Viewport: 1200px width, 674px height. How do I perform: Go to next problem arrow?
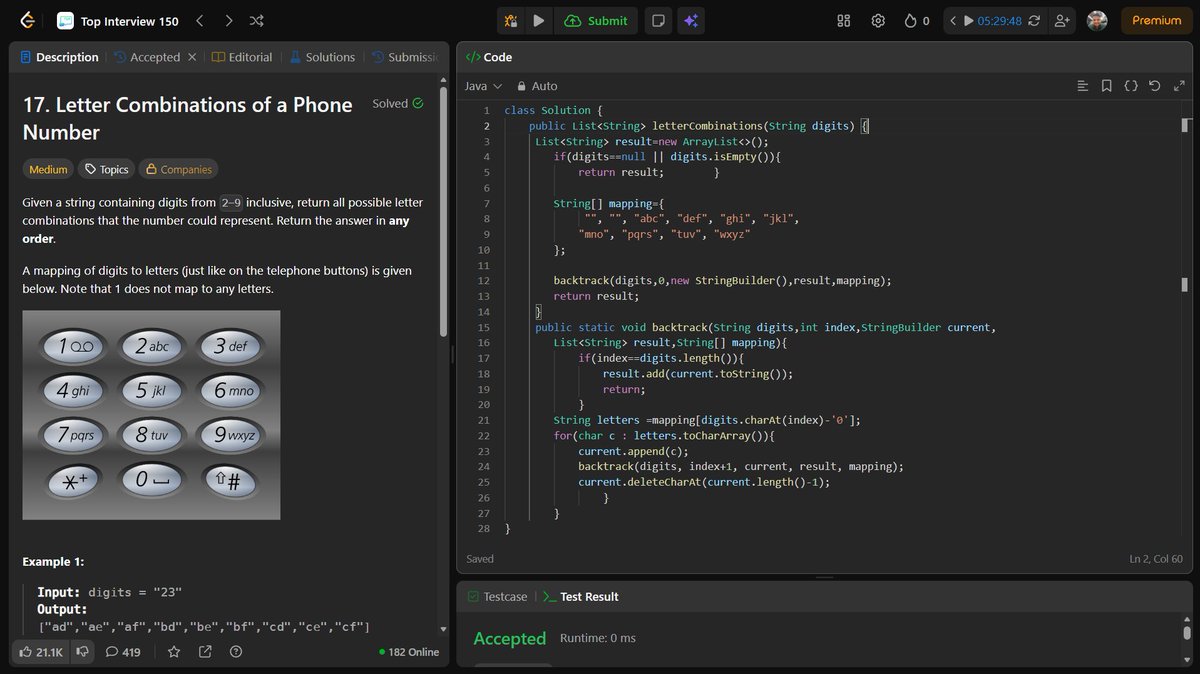click(x=229, y=20)
